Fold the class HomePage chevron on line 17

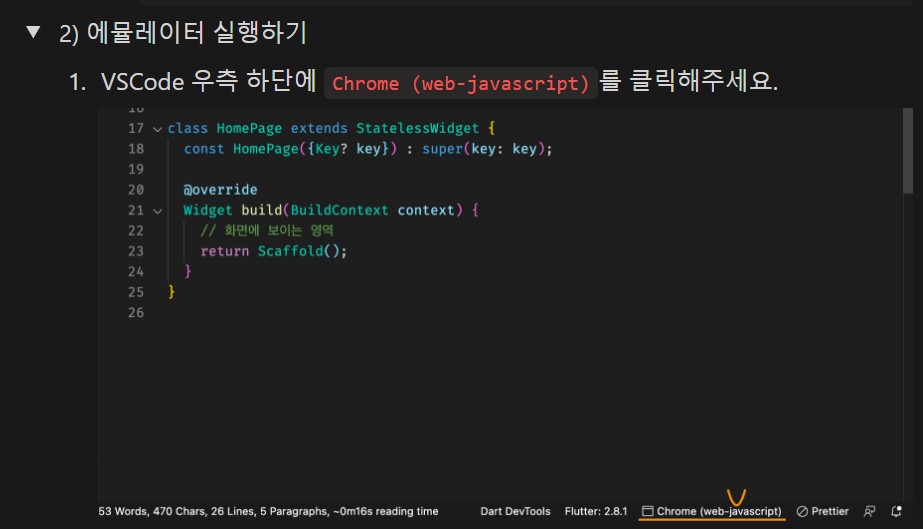tap(157, 129)
